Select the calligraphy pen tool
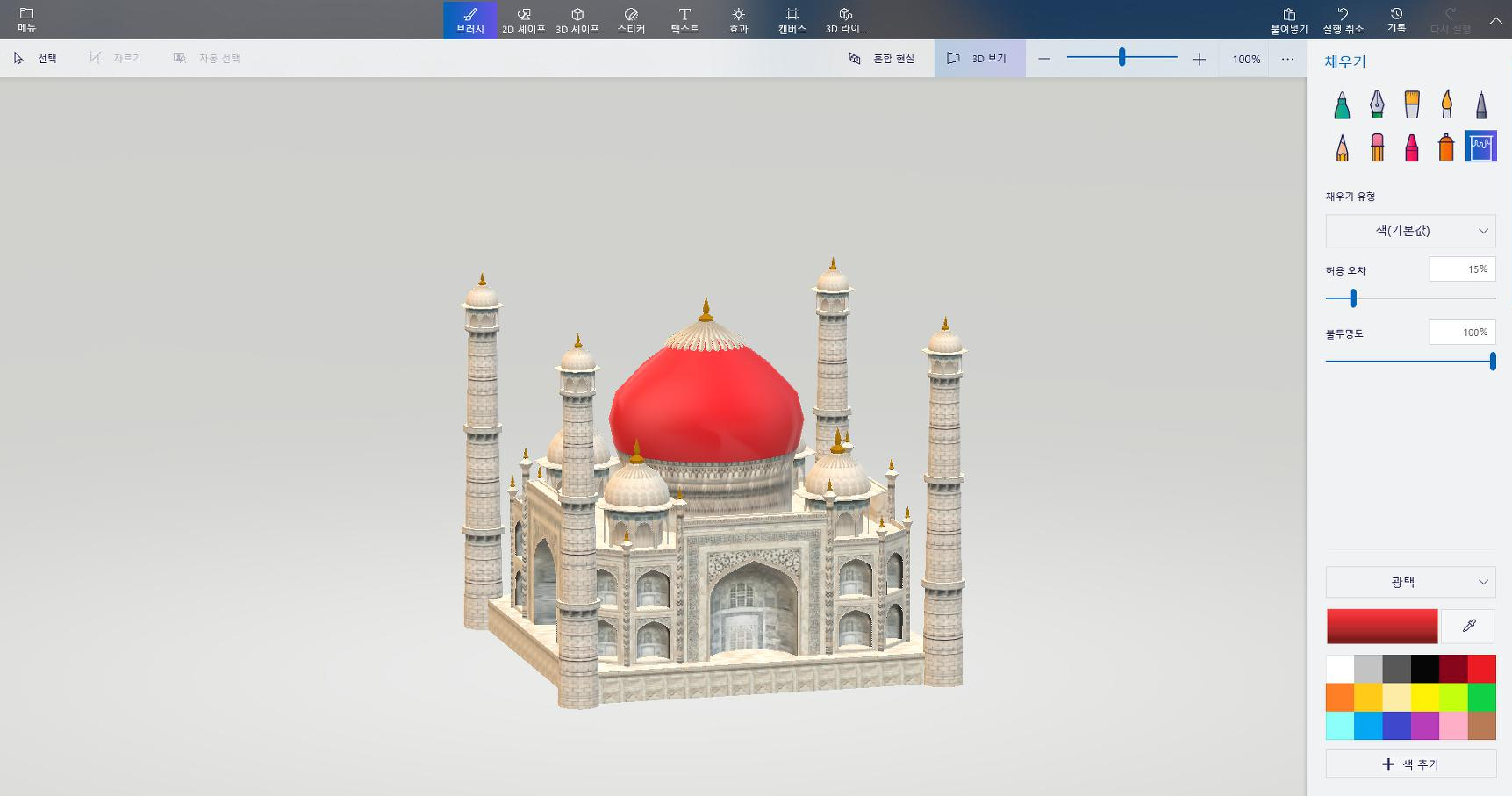1512x796 pixels. point(1377,105)
